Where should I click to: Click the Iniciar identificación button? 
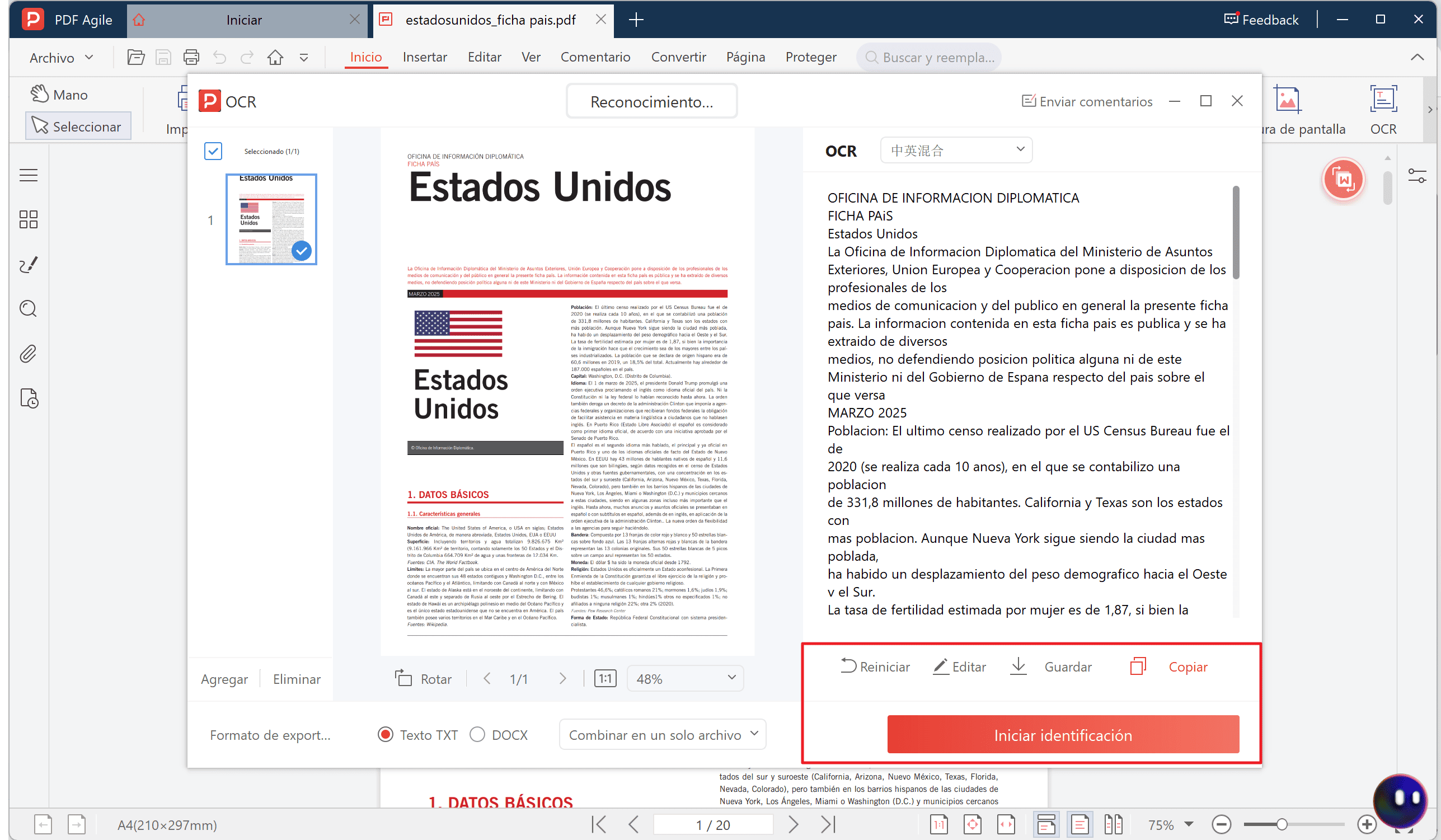[x=1063, y=735]
